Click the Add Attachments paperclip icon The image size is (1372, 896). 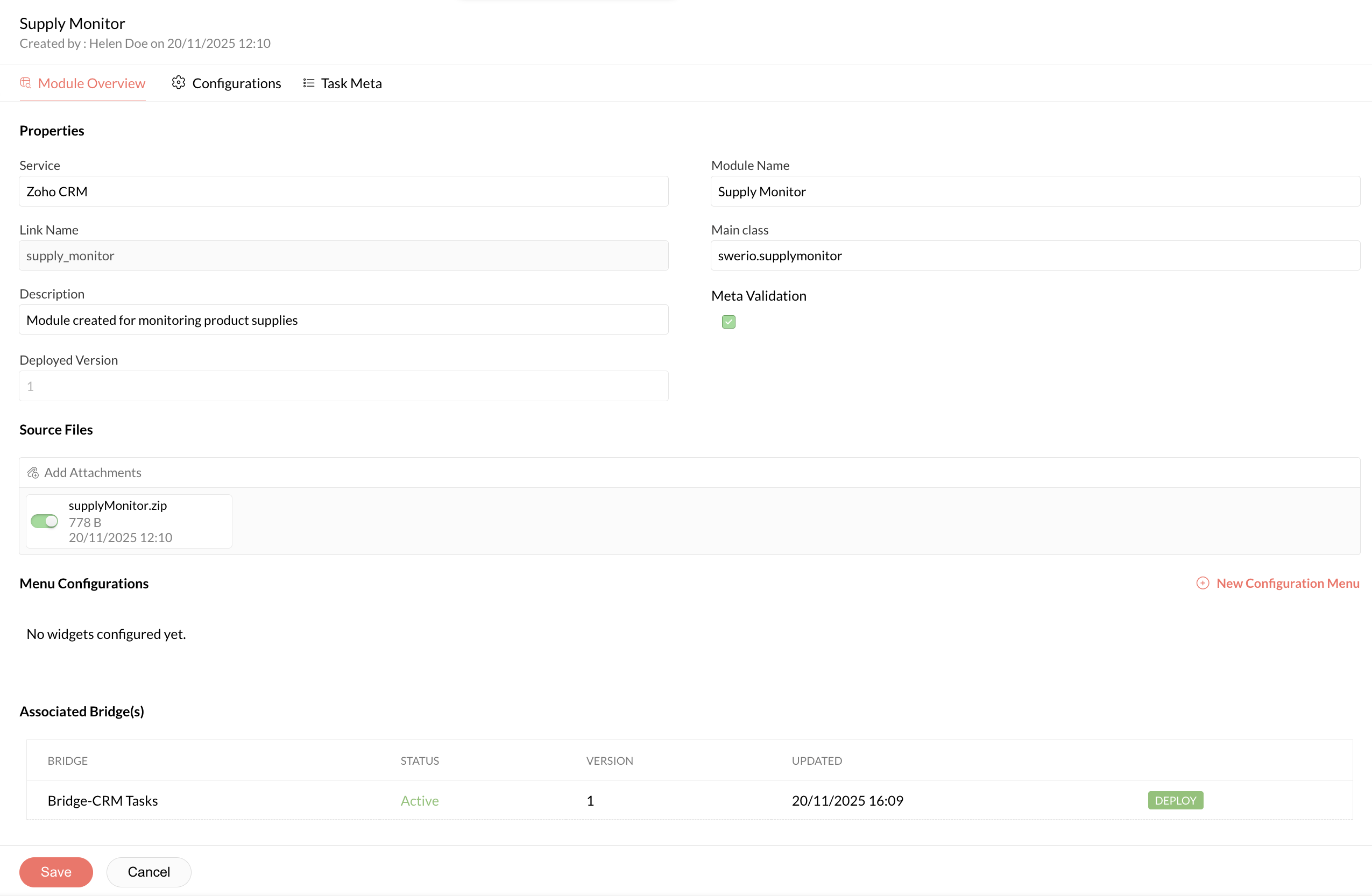point(33,473)
